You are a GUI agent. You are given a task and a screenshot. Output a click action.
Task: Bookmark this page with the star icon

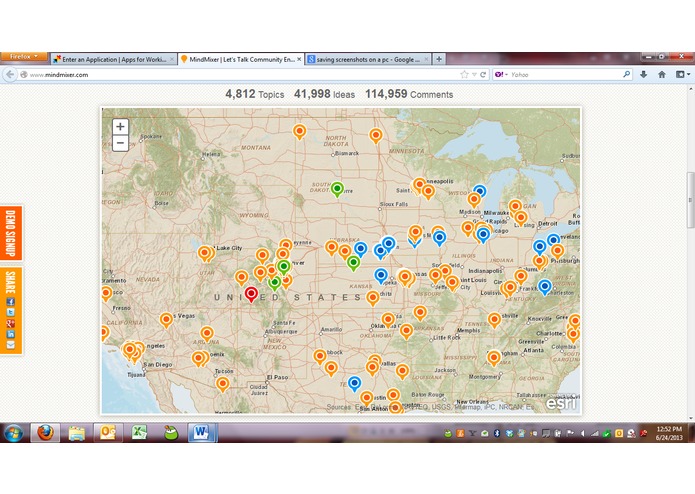[x=464, y=74]
